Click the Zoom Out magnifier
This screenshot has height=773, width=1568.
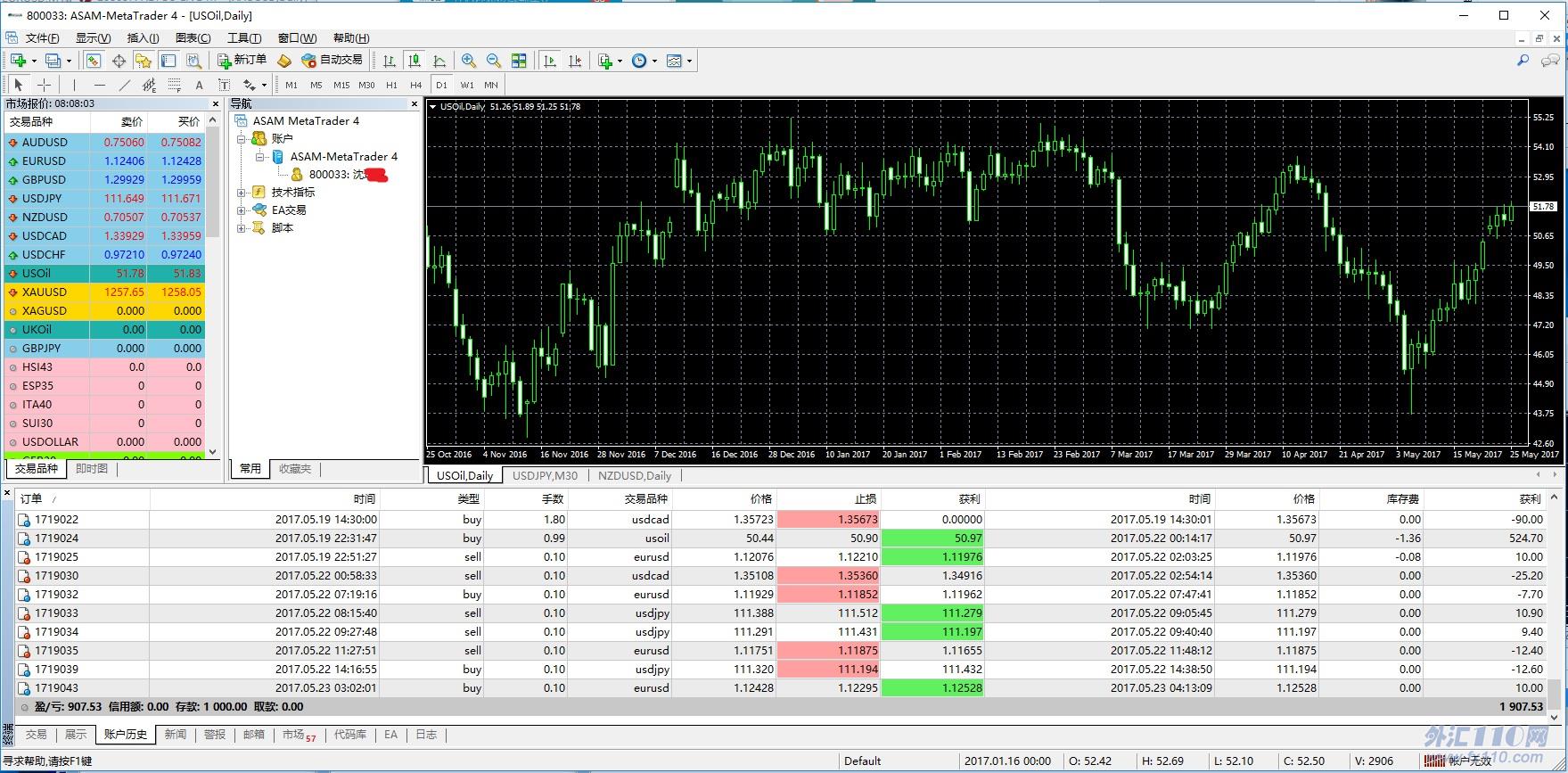pos(493,61)
